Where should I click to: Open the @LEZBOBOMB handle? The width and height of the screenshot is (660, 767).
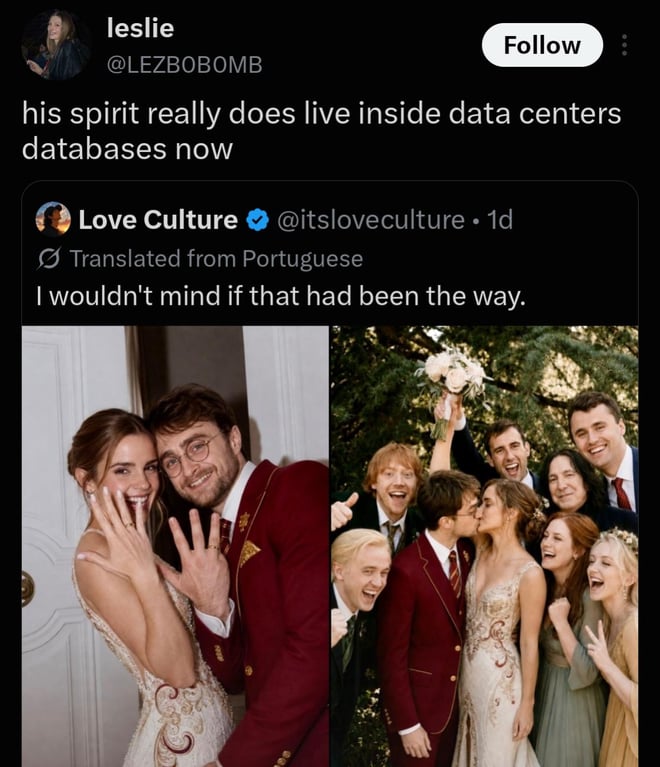point(184,65)
